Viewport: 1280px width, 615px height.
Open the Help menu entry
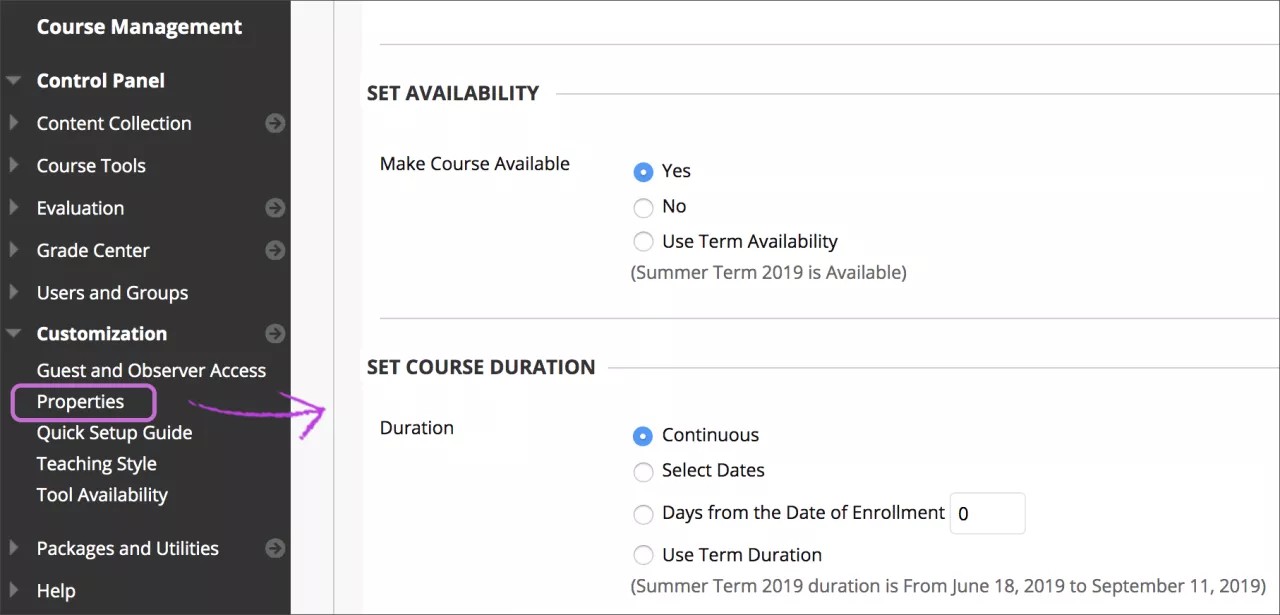click(x=57, y=590)
